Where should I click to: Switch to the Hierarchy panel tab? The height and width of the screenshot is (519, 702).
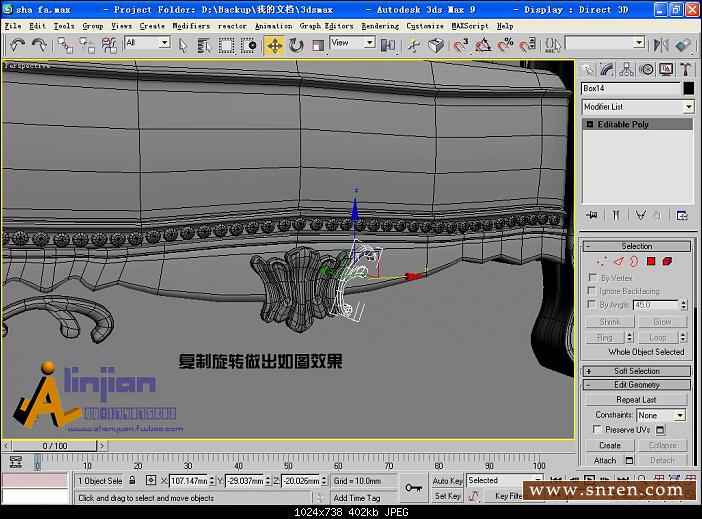tap(628, 69)
